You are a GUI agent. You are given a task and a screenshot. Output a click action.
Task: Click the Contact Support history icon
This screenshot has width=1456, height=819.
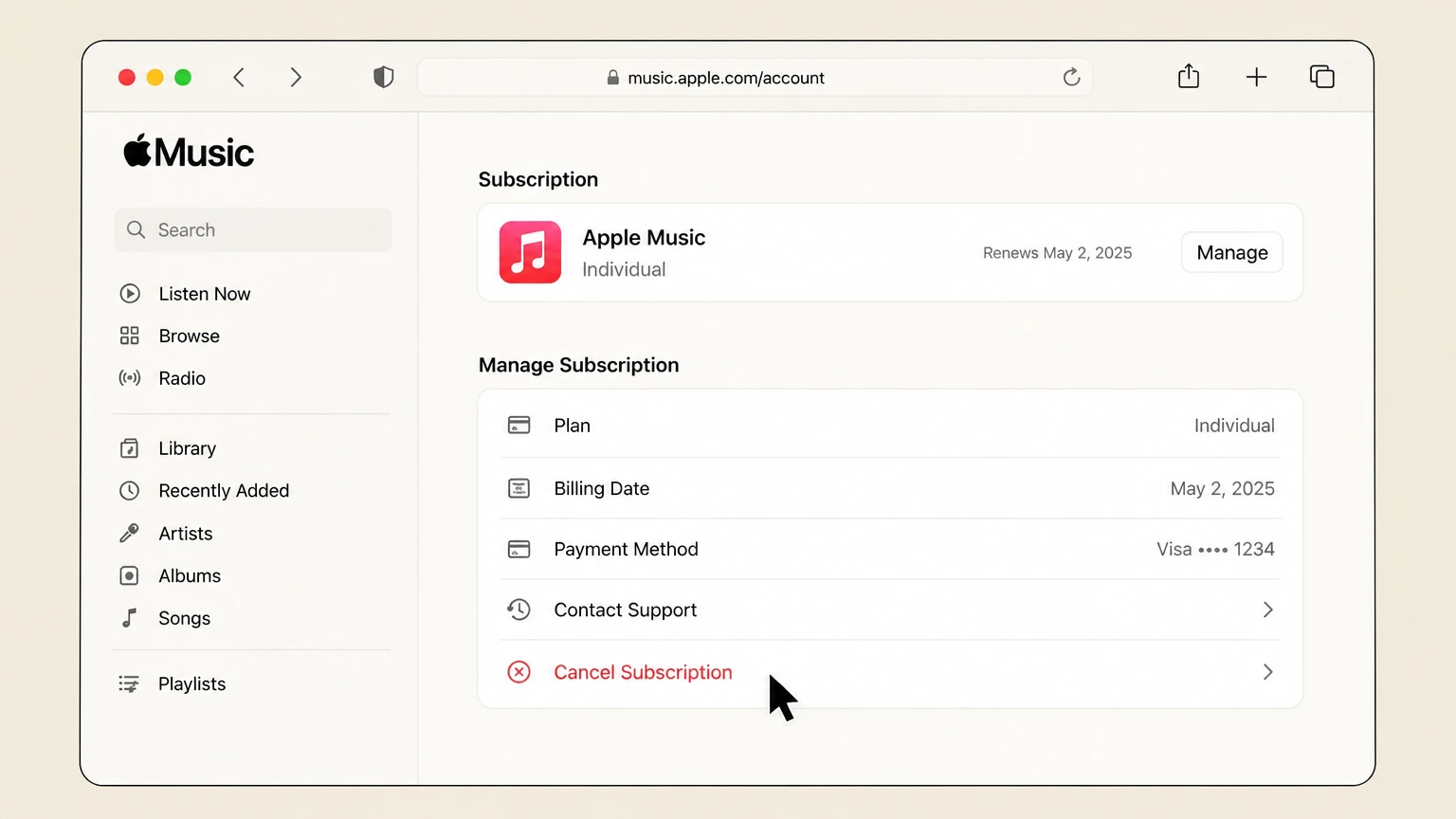click(x=519, y=610)
